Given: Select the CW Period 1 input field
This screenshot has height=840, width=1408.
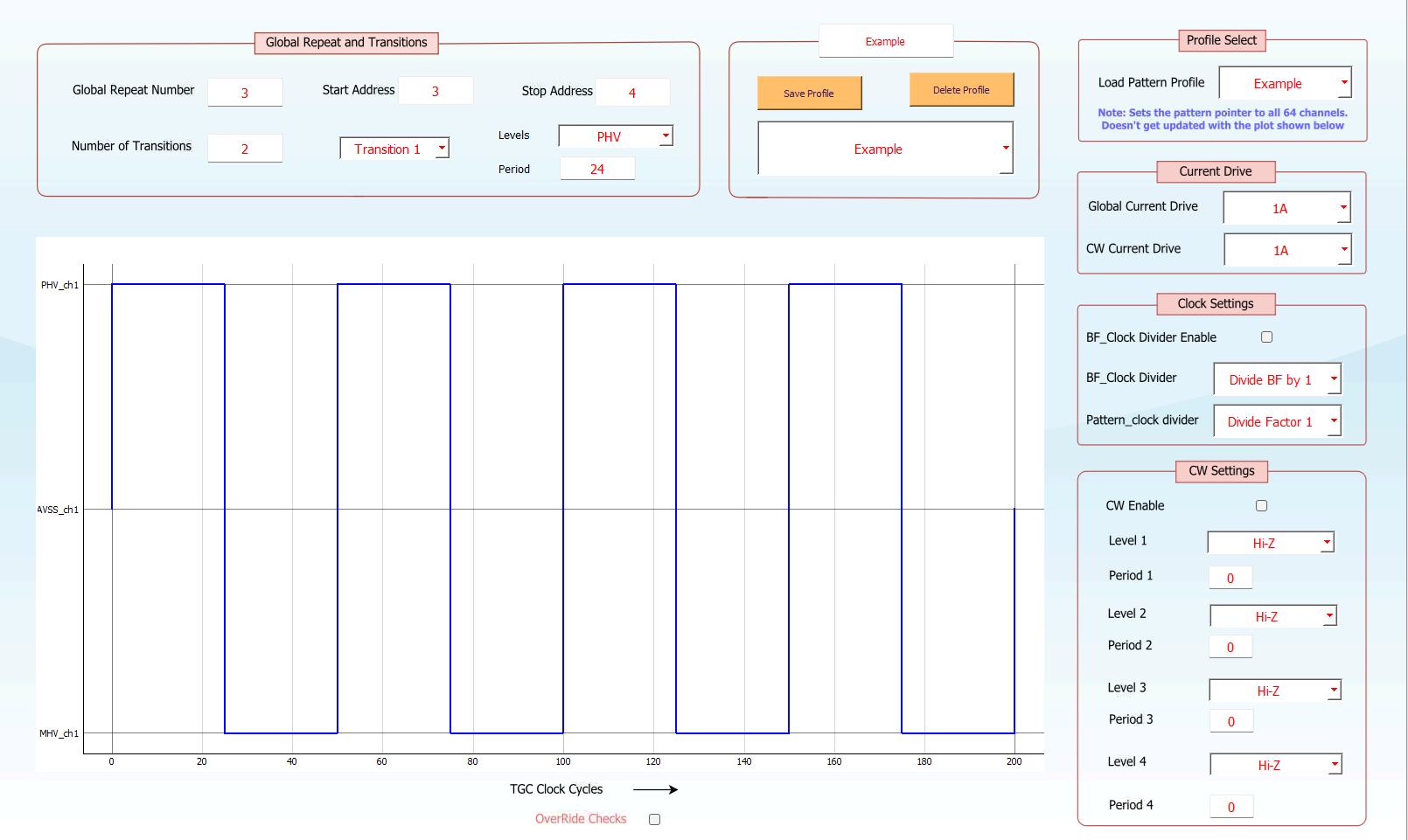Looking at the screenshot, I should coord(1230,578).
